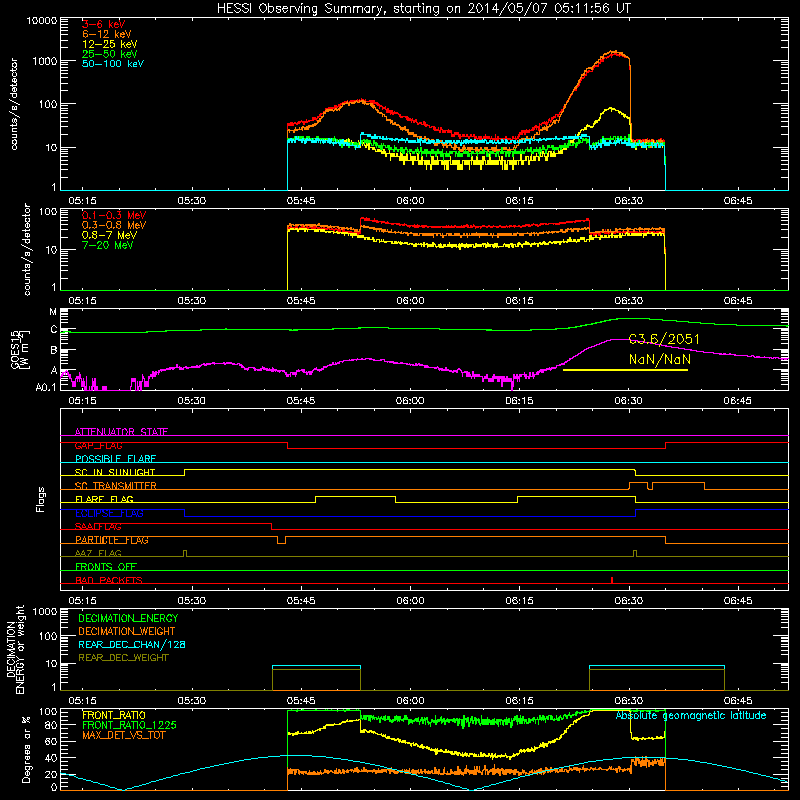Screen dimensions: 800x800
Task: Select the 6-12 keV legend label
Action: coord(107,34)
